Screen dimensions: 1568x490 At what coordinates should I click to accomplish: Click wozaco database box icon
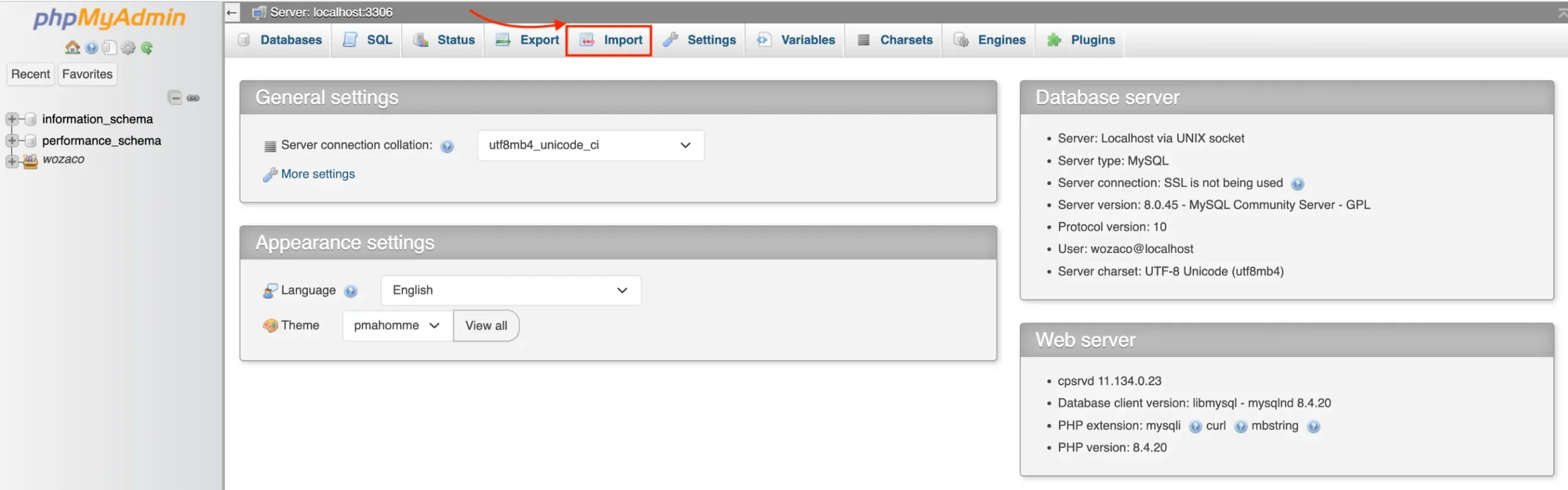[30, 160]
